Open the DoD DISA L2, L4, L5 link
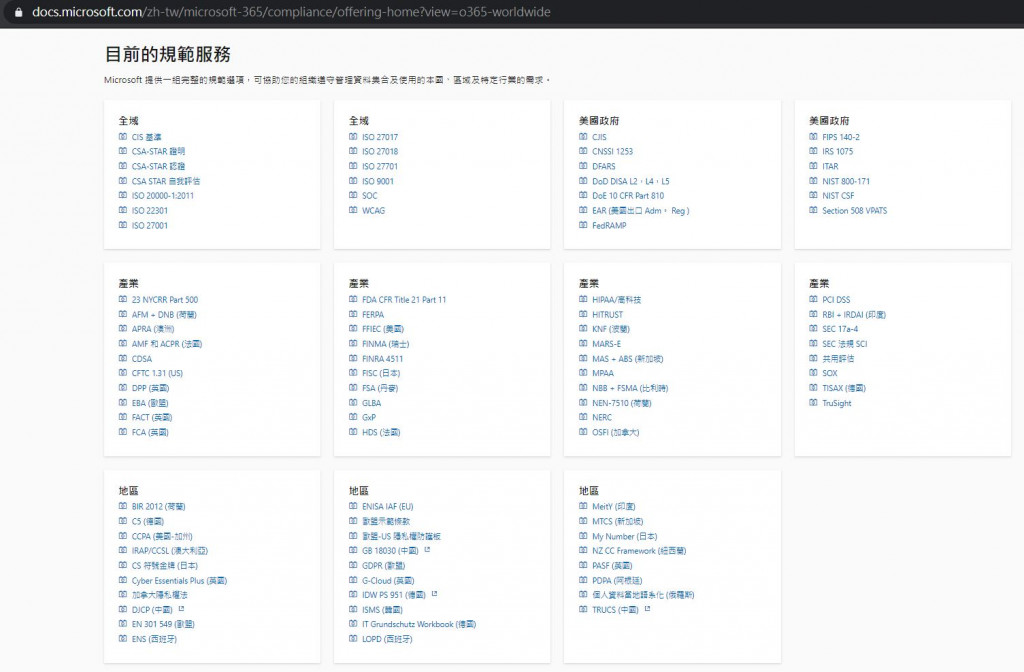The width and height of the screenshot is (1024, 672). tap(631, 182)
